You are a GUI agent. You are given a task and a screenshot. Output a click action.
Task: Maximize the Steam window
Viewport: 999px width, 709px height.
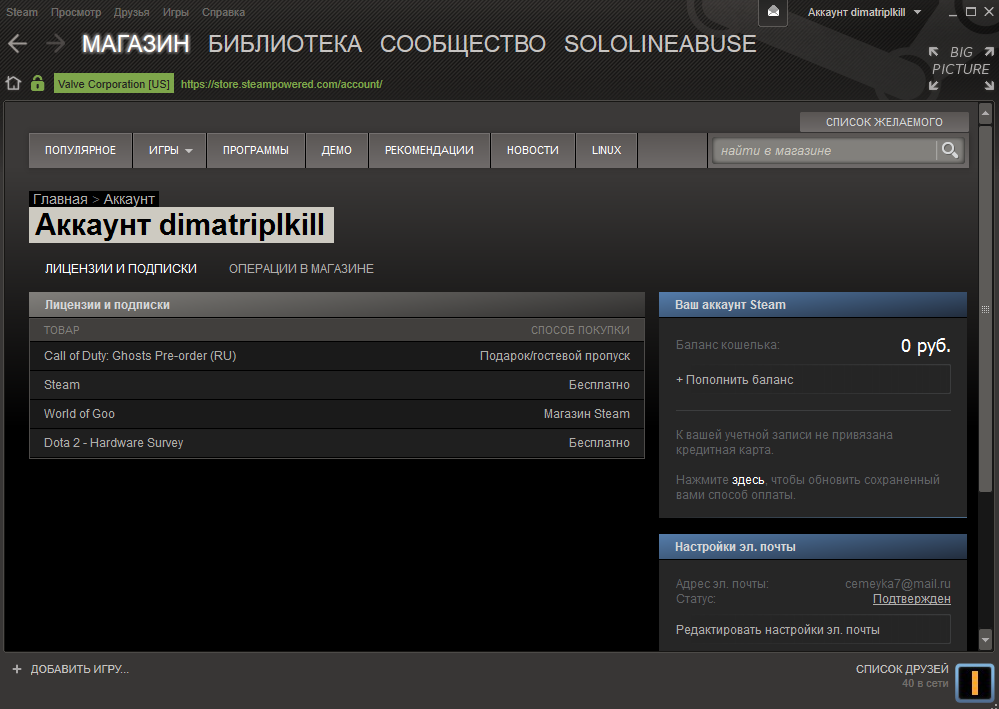[x=971, y=11]
